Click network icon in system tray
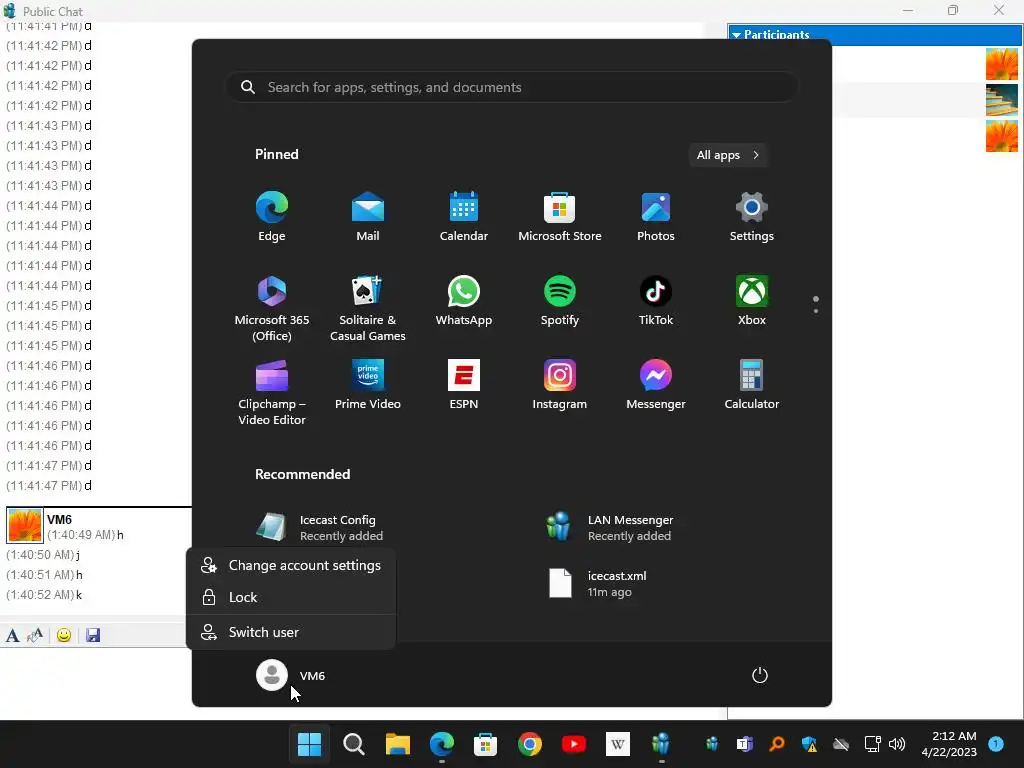This screenshot has height=768, width=1024. 872,744
